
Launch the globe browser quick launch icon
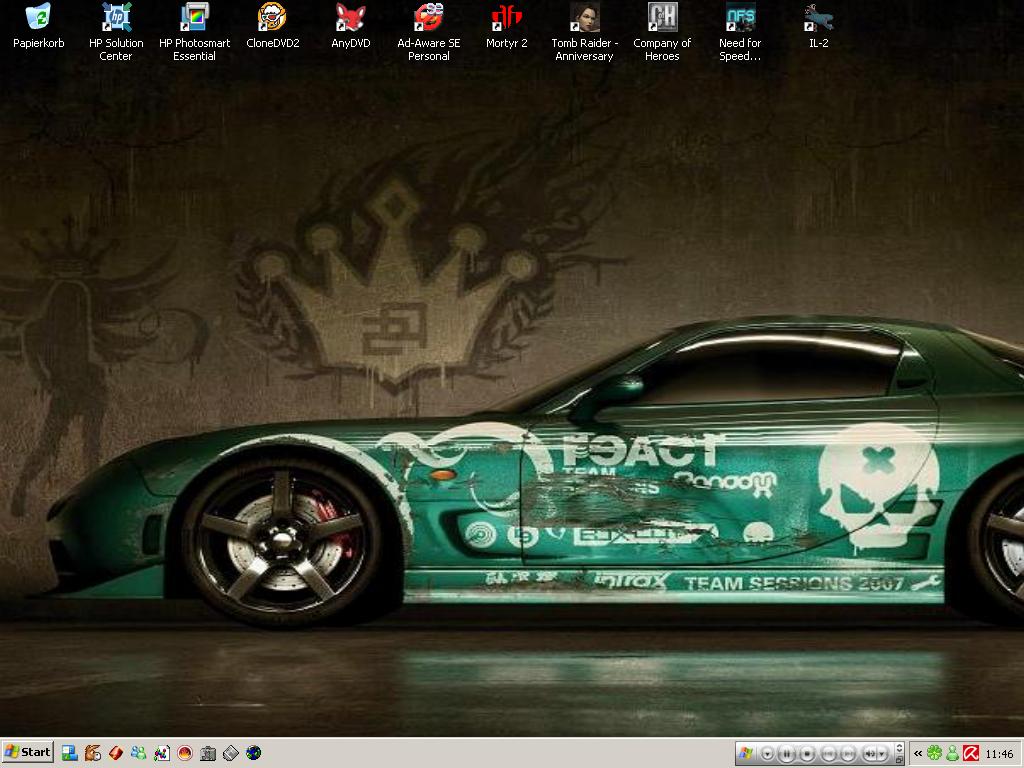[253, 753]
